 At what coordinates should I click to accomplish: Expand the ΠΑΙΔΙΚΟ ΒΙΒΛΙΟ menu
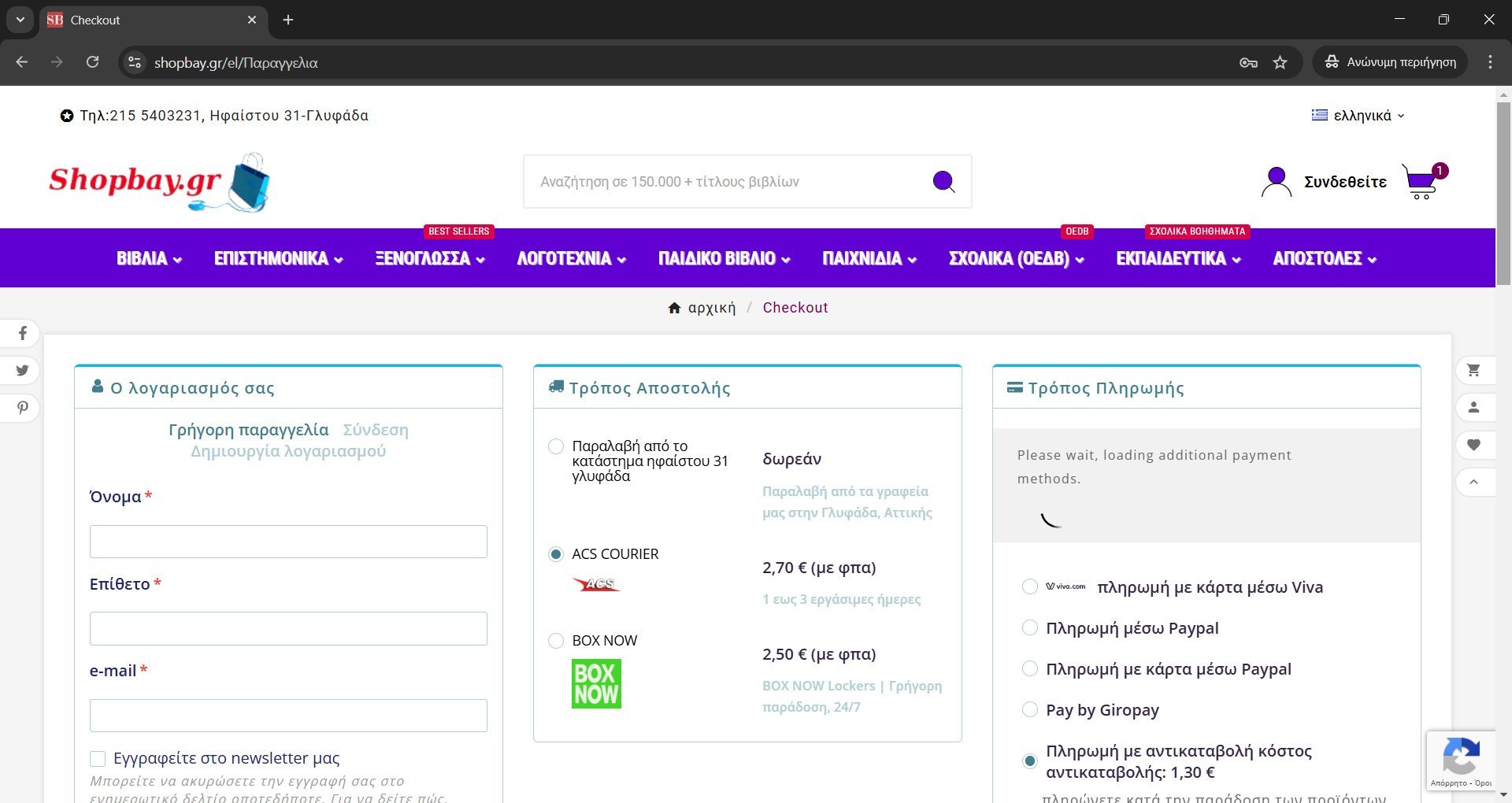point(724,258)
